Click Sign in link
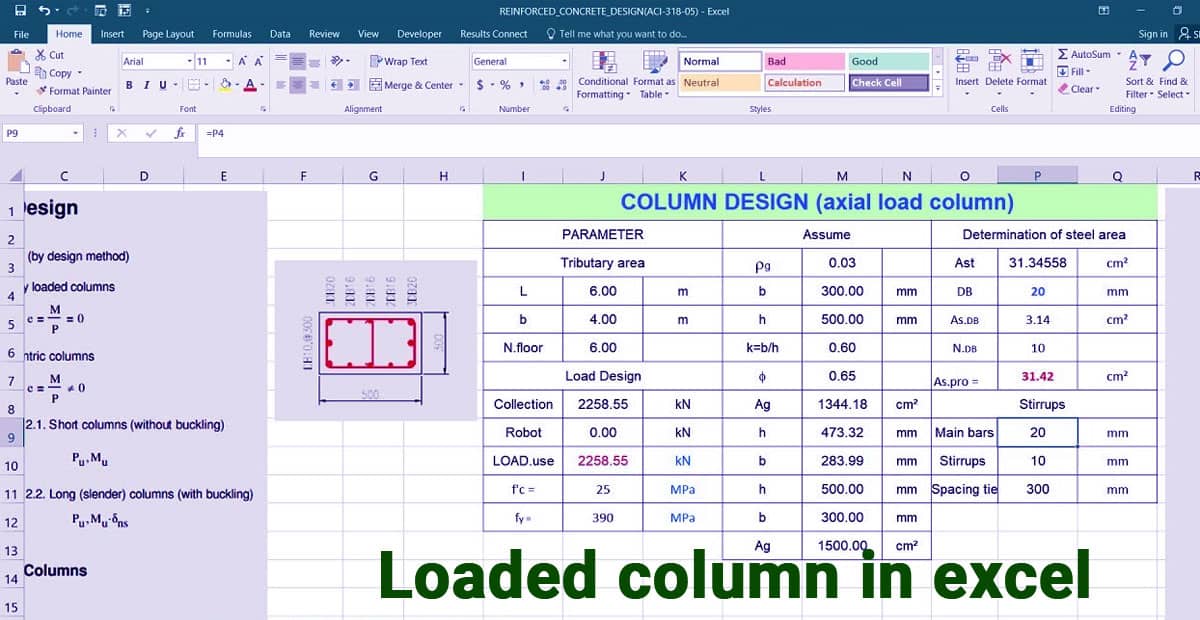Screen dimensions: 1200x620 point(1152,34)
